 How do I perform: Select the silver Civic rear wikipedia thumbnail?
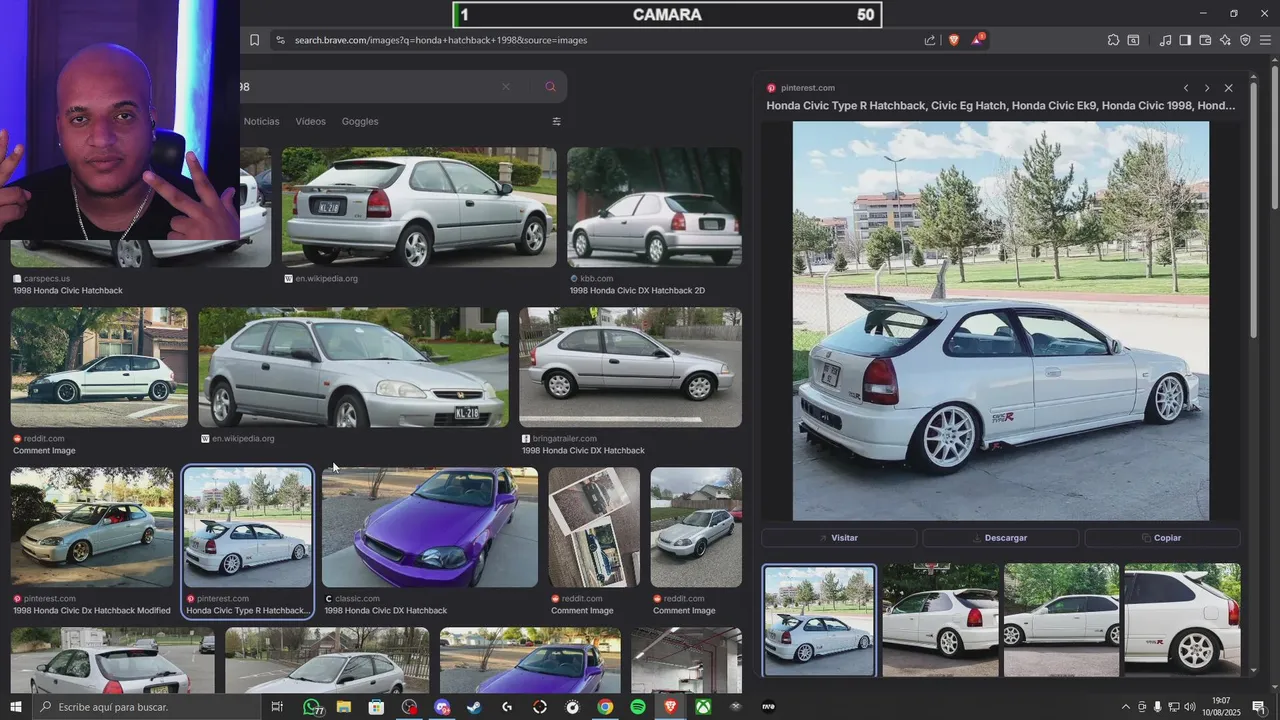coord(419,207)
